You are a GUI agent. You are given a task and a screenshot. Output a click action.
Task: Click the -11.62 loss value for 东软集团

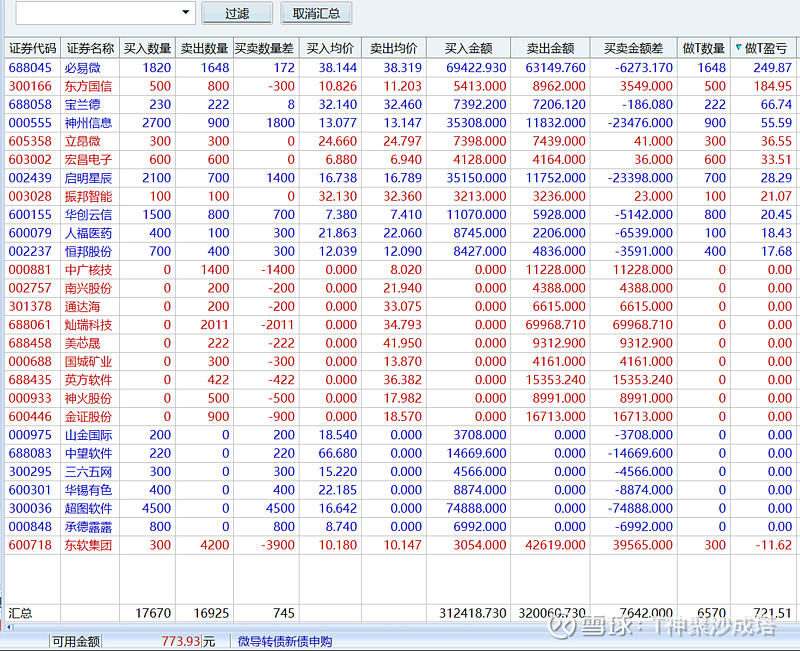coord(773,545)
